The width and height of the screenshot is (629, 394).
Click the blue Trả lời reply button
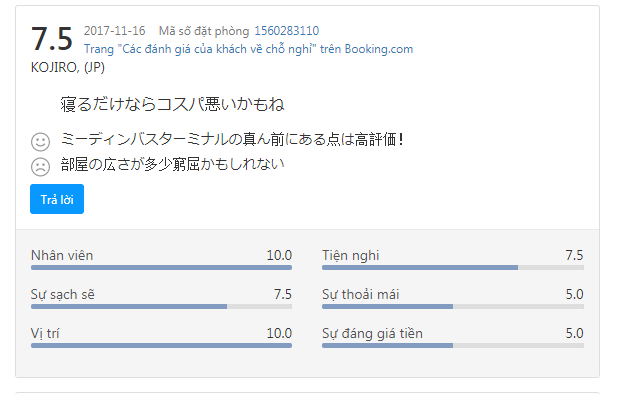57,199
